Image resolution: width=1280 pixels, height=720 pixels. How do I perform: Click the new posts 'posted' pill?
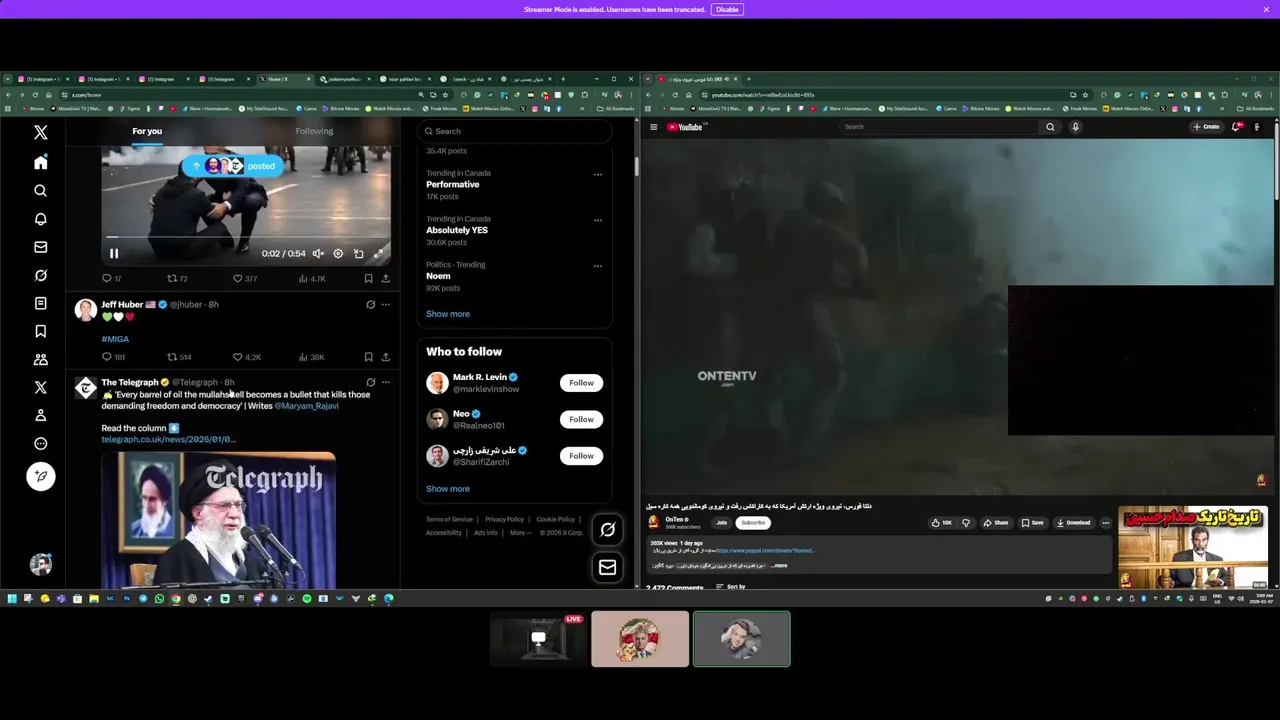234,166
